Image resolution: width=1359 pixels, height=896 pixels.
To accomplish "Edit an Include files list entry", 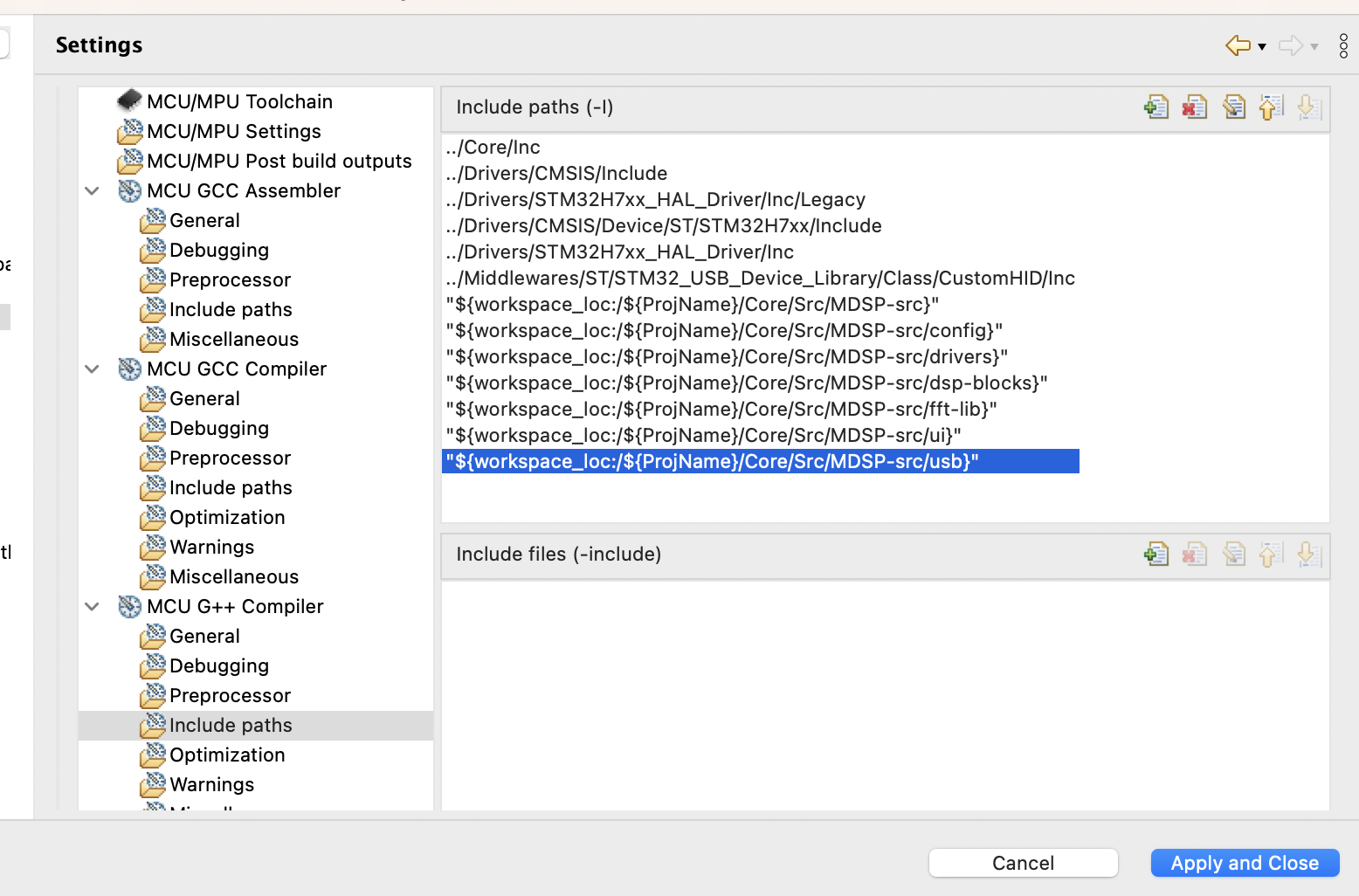I will coord(1233,555).
